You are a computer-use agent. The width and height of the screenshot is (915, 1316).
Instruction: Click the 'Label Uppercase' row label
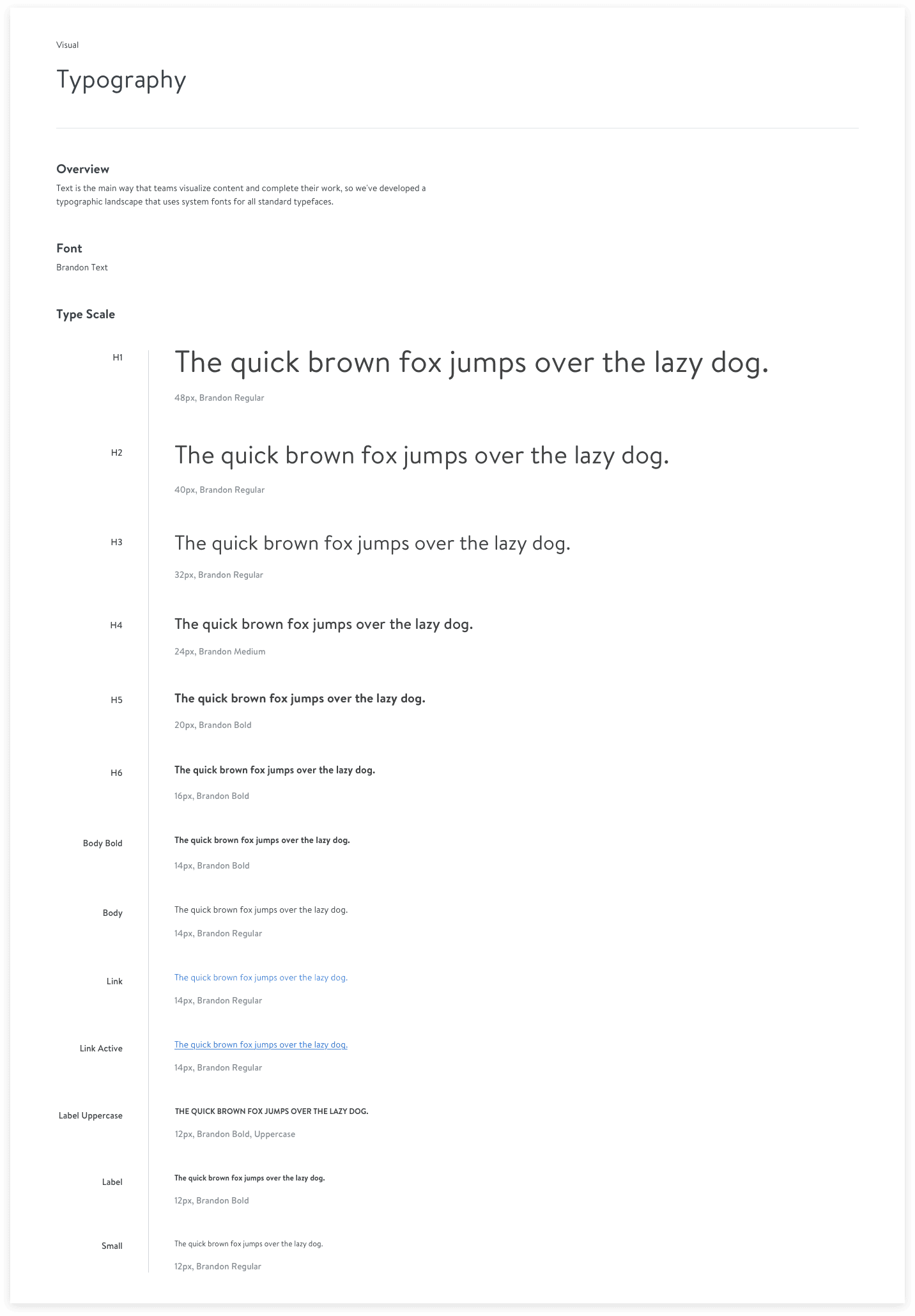(x=90, y=1115)
